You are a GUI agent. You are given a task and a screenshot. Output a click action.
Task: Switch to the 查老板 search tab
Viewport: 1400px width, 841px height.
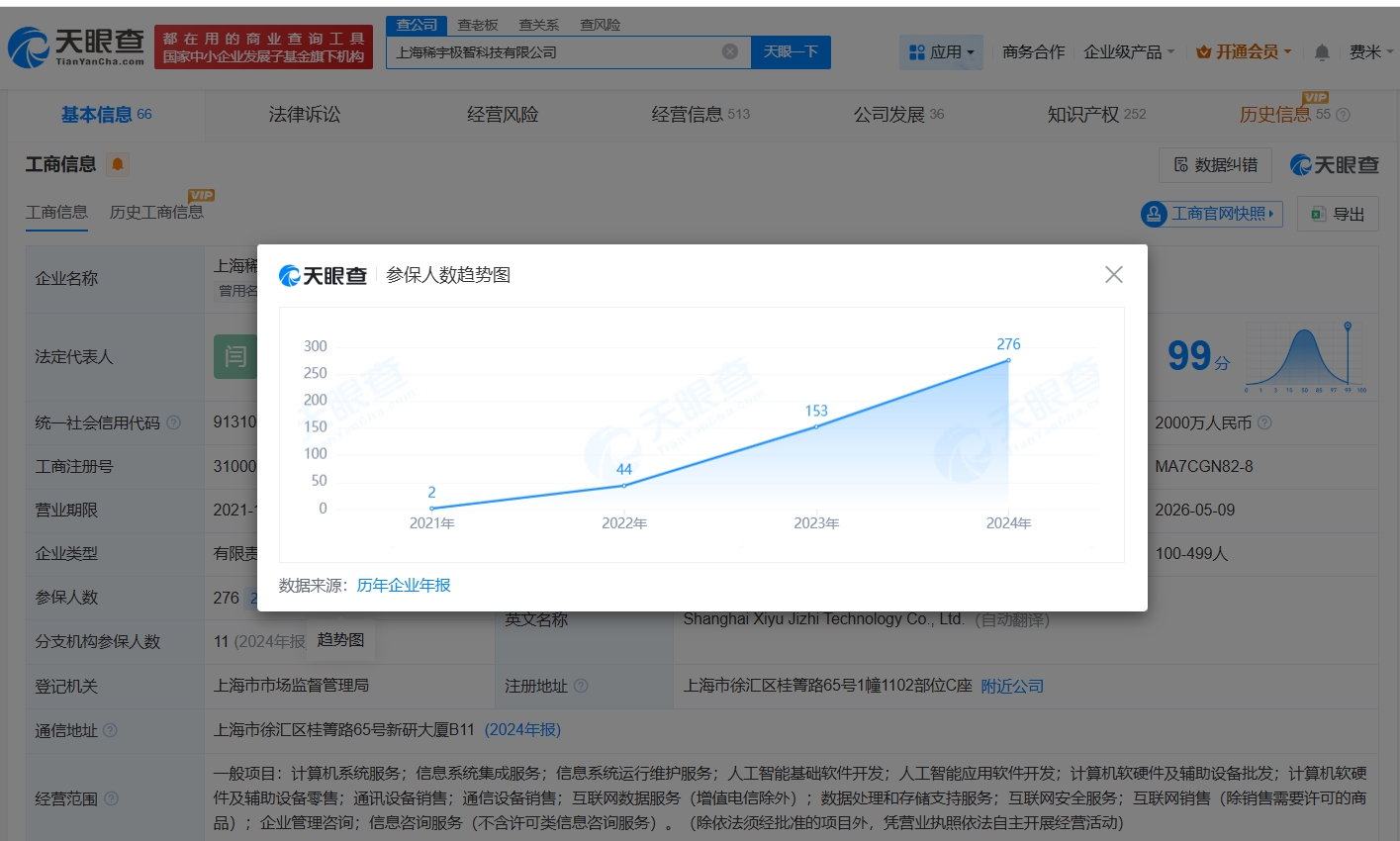point(478,25)
